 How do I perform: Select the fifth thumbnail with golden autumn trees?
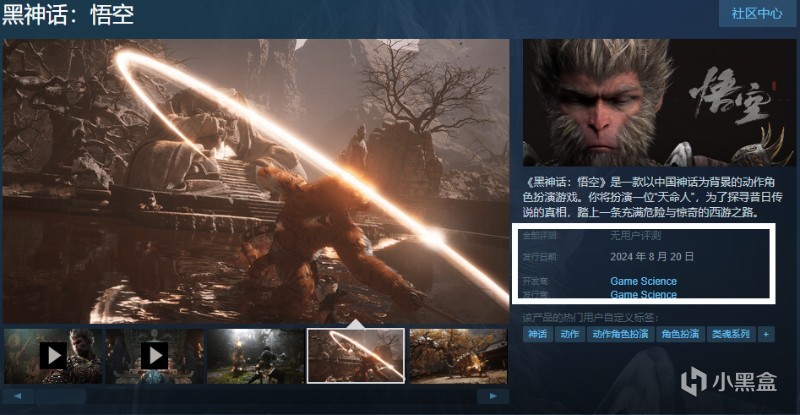point(458,356)
